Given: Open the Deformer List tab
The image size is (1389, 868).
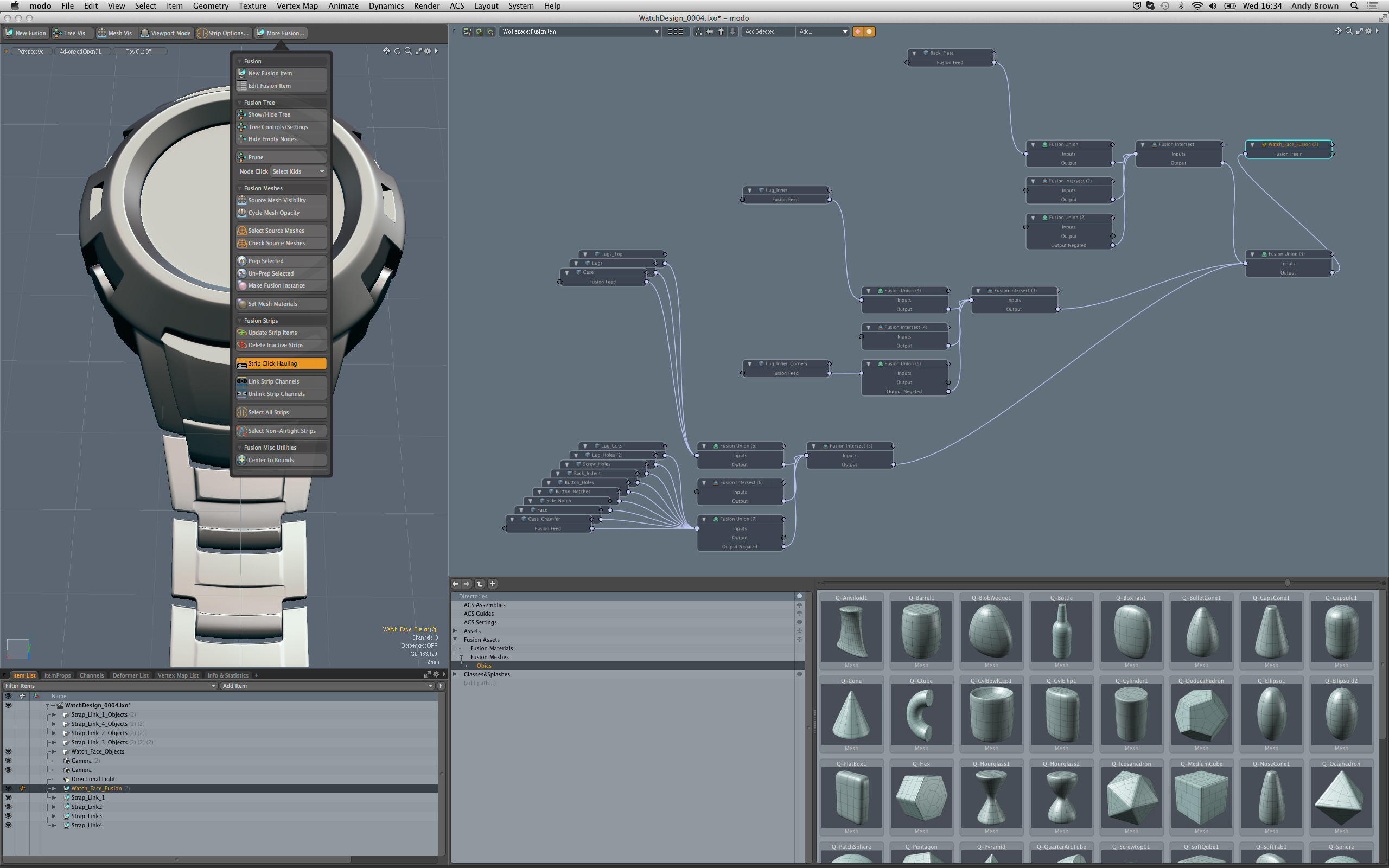Looking at the screenshot, I should pyautogui.click(x=131, y=676).
